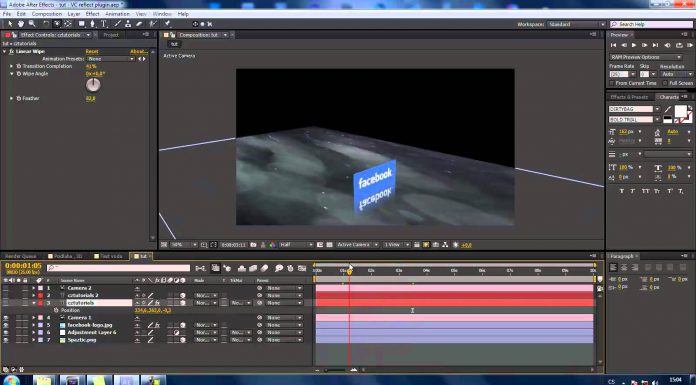Reset the Linear Wipe effect
This screenshot has width=696, height=385.
(x=92, y=52)
